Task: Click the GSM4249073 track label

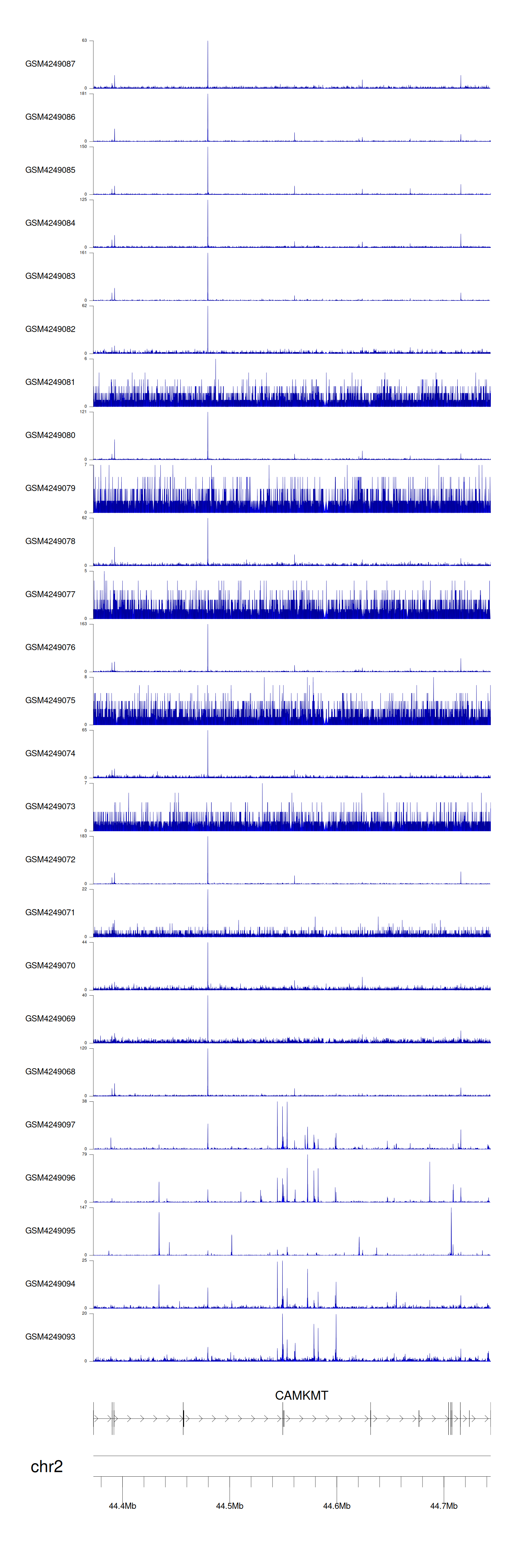Action: click(50, 806)
